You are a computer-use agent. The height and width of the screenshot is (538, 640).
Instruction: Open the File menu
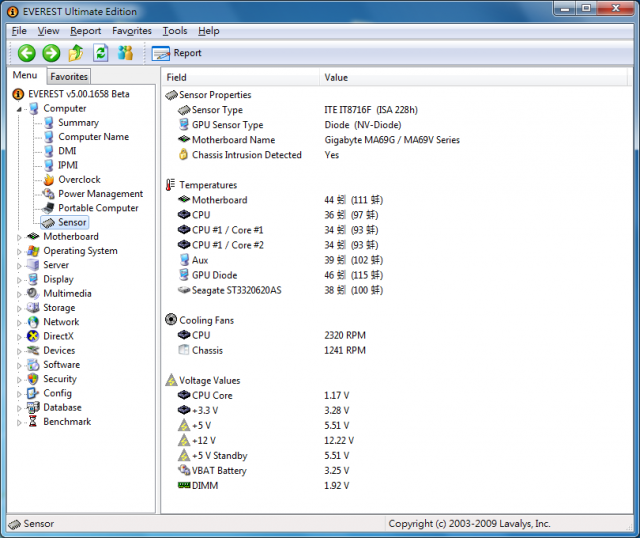pyautogui.click(x=19, y=31)
